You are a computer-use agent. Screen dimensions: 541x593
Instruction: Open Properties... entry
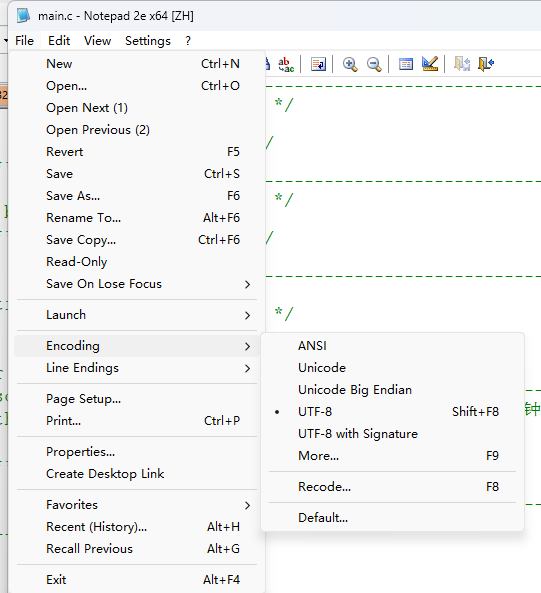coord(136,452)
